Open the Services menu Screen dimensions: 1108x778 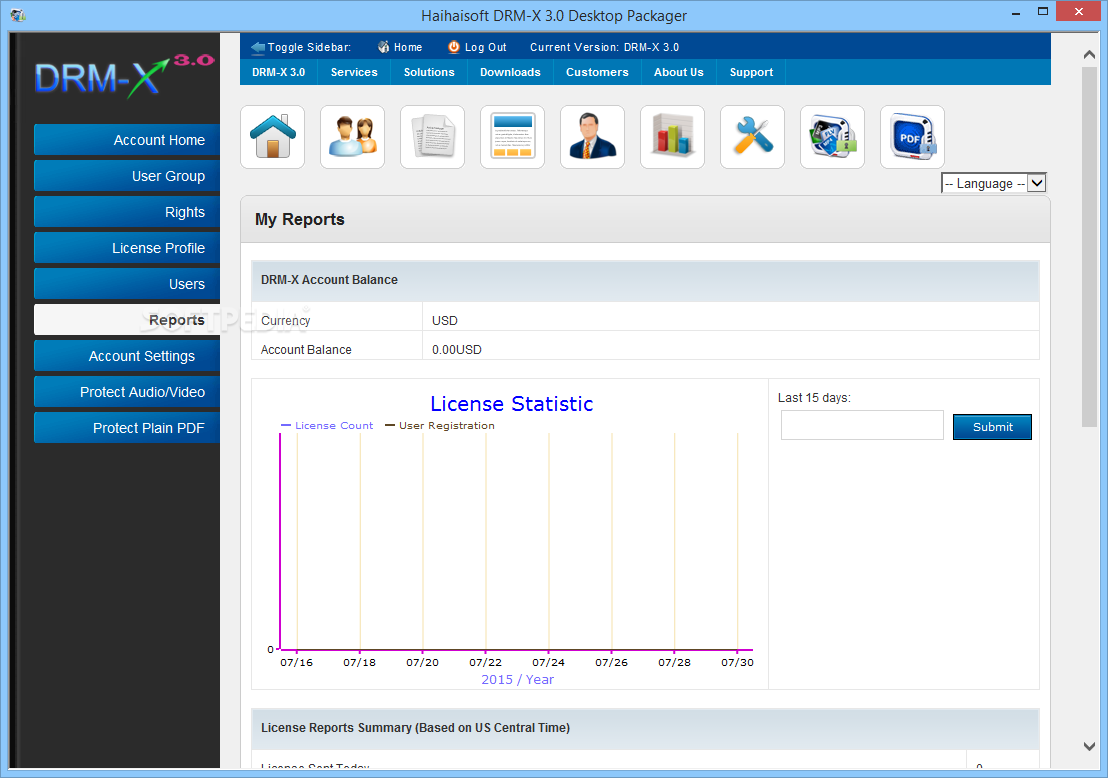[354, 72]
